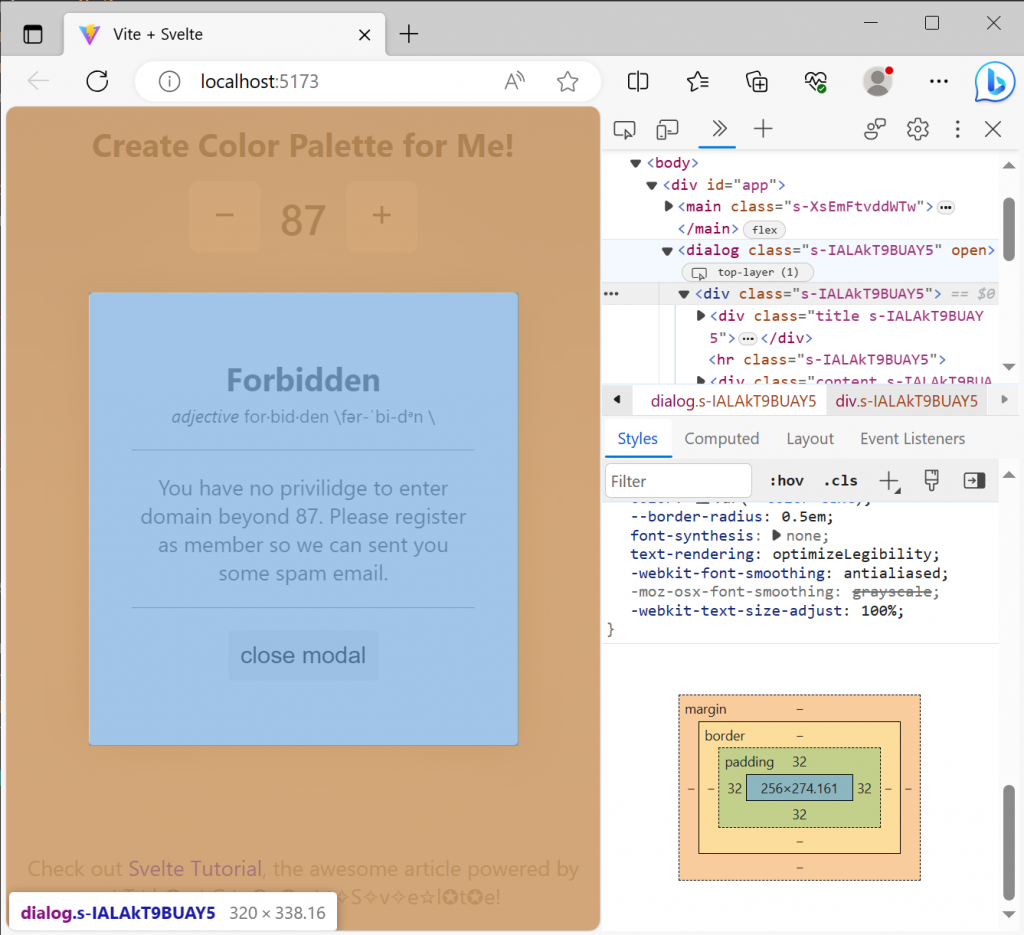
Task: Select div.s-IALAkT9BUAY5 breadcrumb
Action: 906,401
